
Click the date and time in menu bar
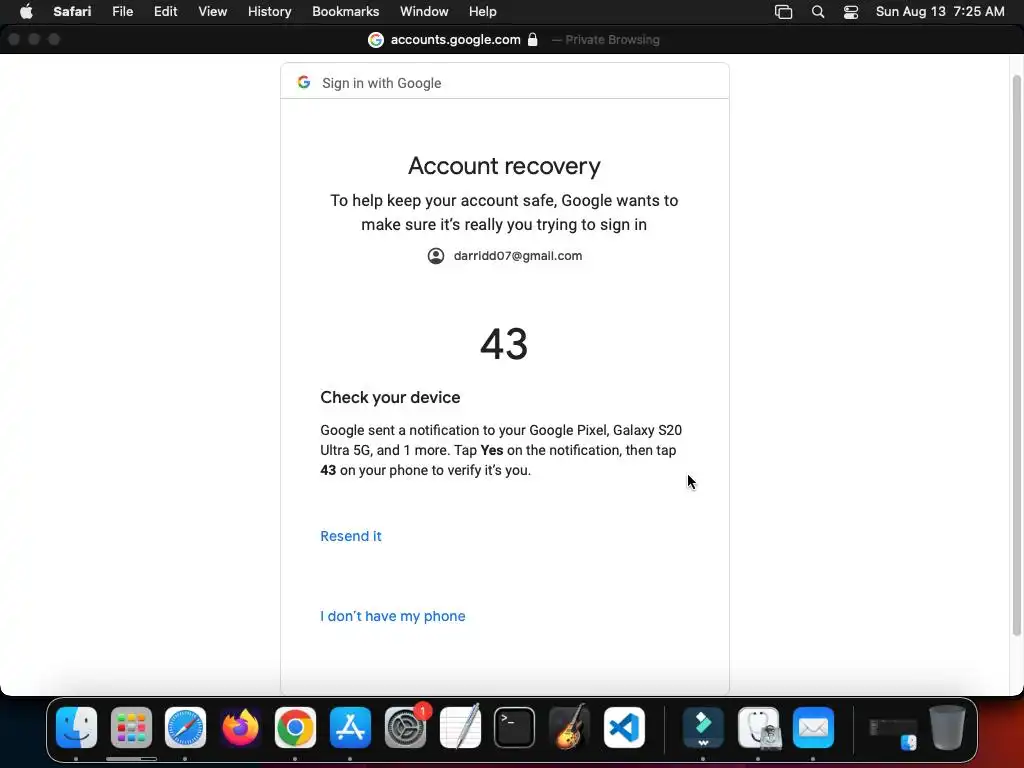click(940, 12)
